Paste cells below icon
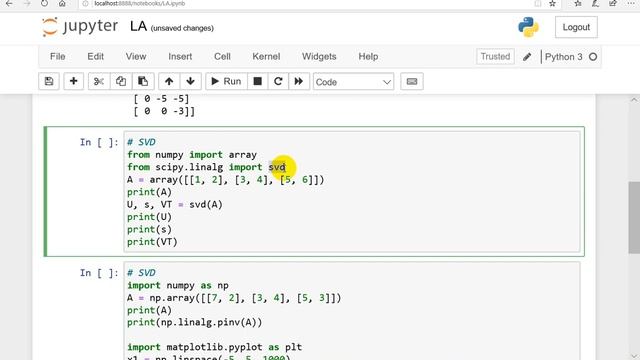 click(x=143, y=81)
